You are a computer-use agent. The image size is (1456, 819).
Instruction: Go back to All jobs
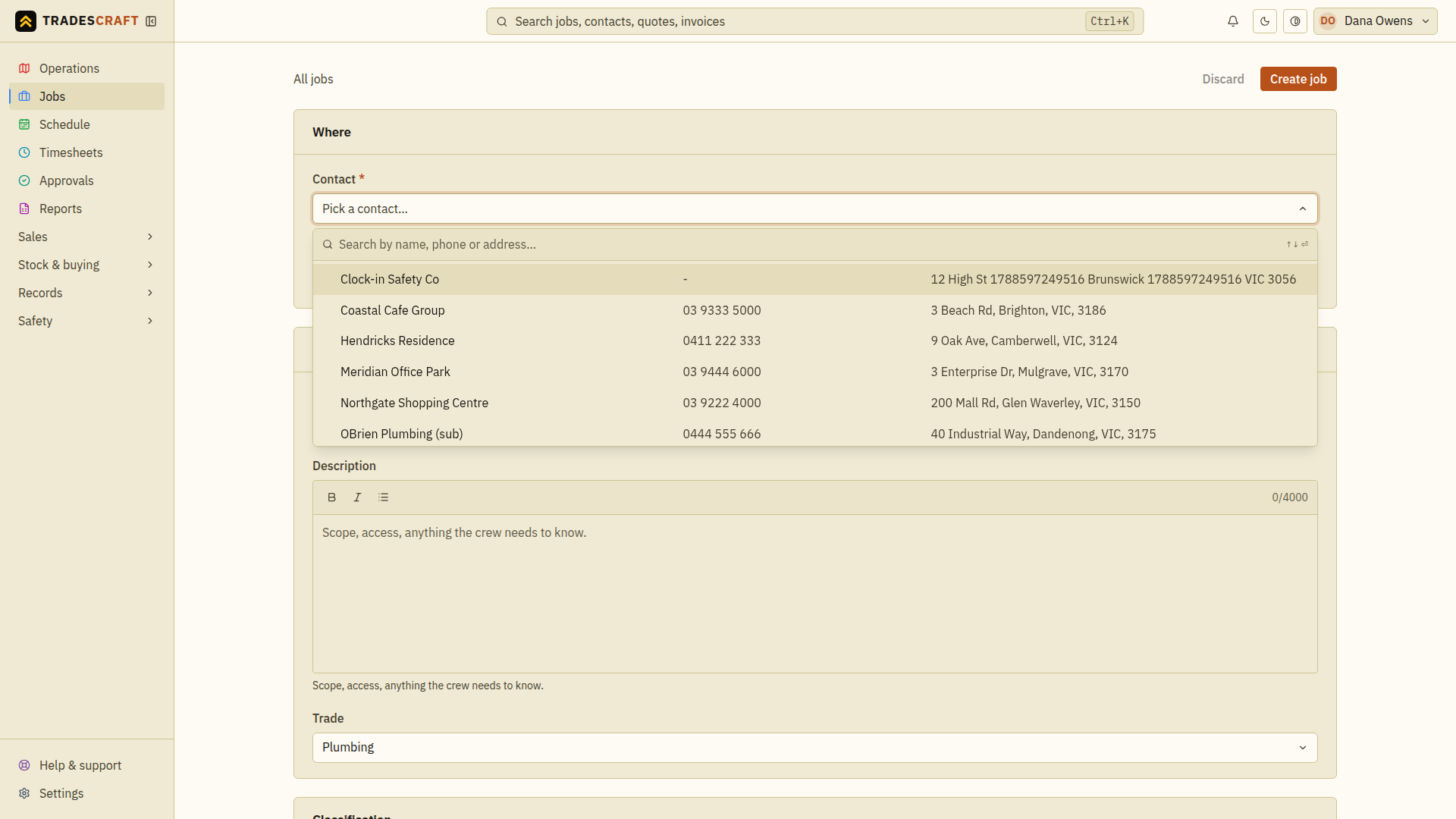pos(313,79)
